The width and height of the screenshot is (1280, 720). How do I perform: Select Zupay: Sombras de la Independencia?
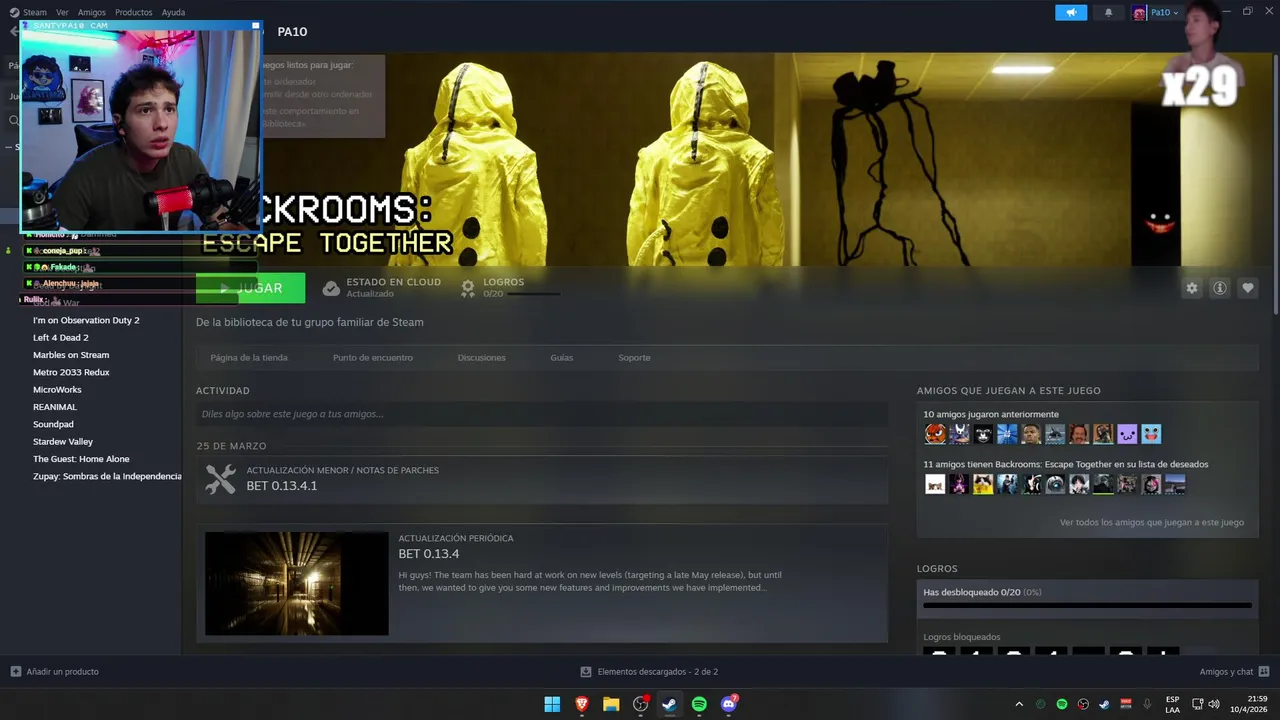(107, 476)
